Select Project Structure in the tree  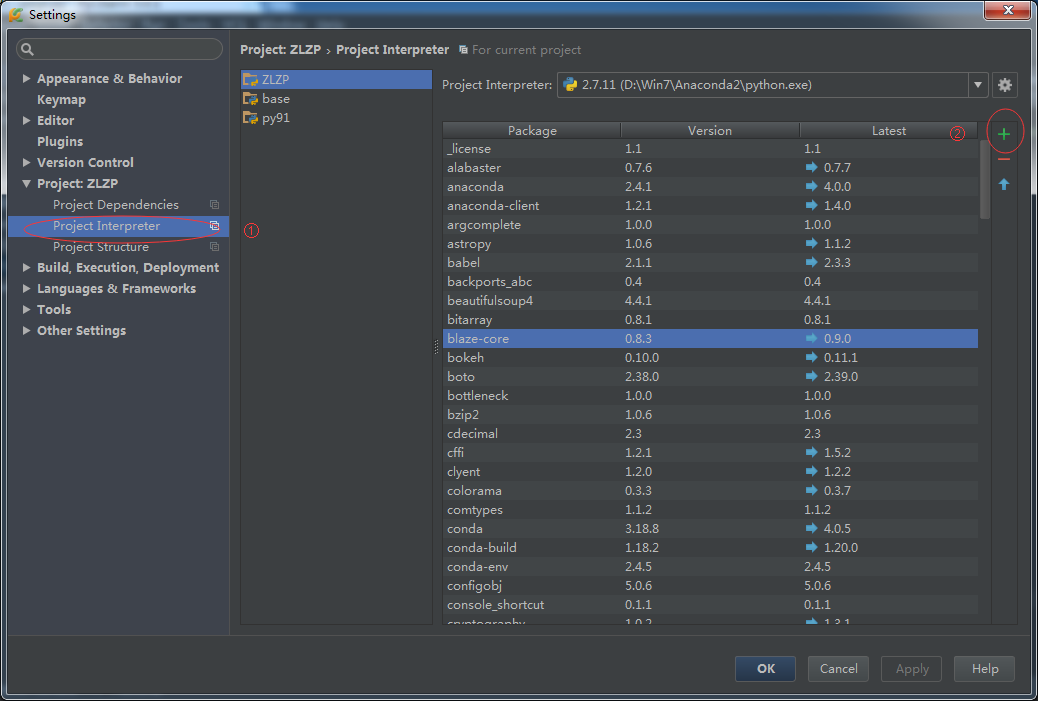coord(101,246)
